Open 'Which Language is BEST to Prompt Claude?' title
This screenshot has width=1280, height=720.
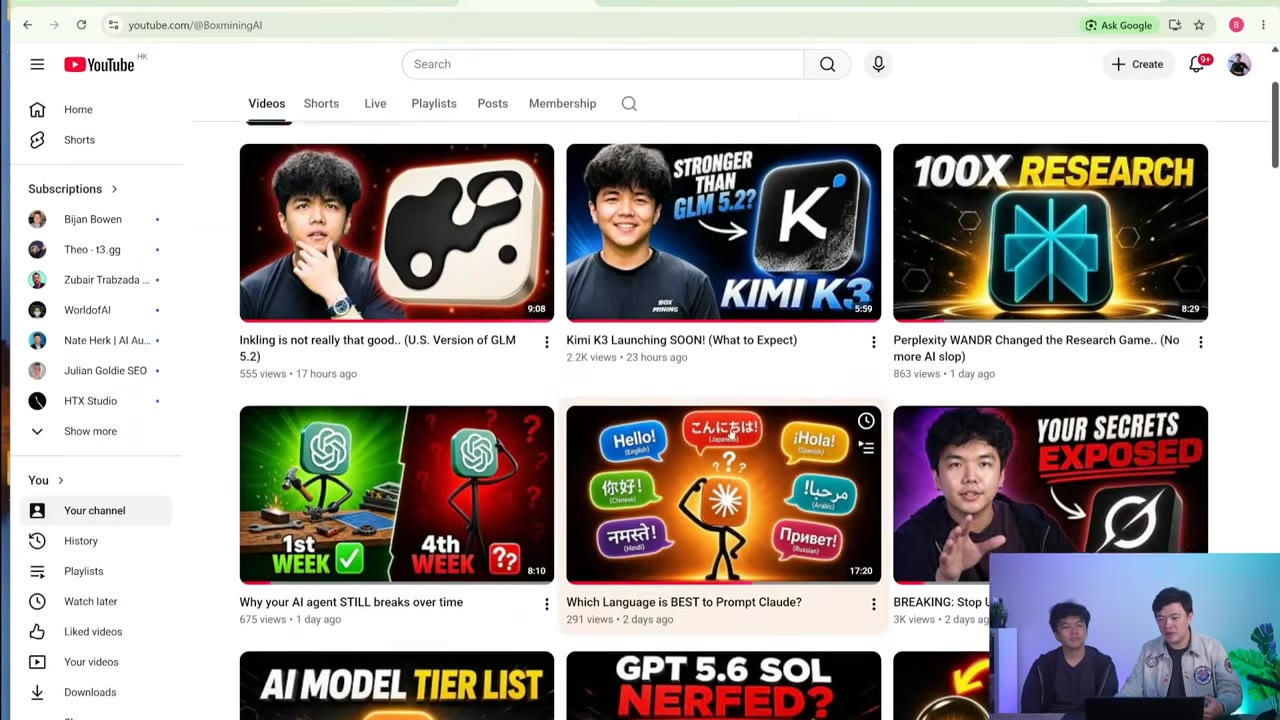[x=684, y=602]
